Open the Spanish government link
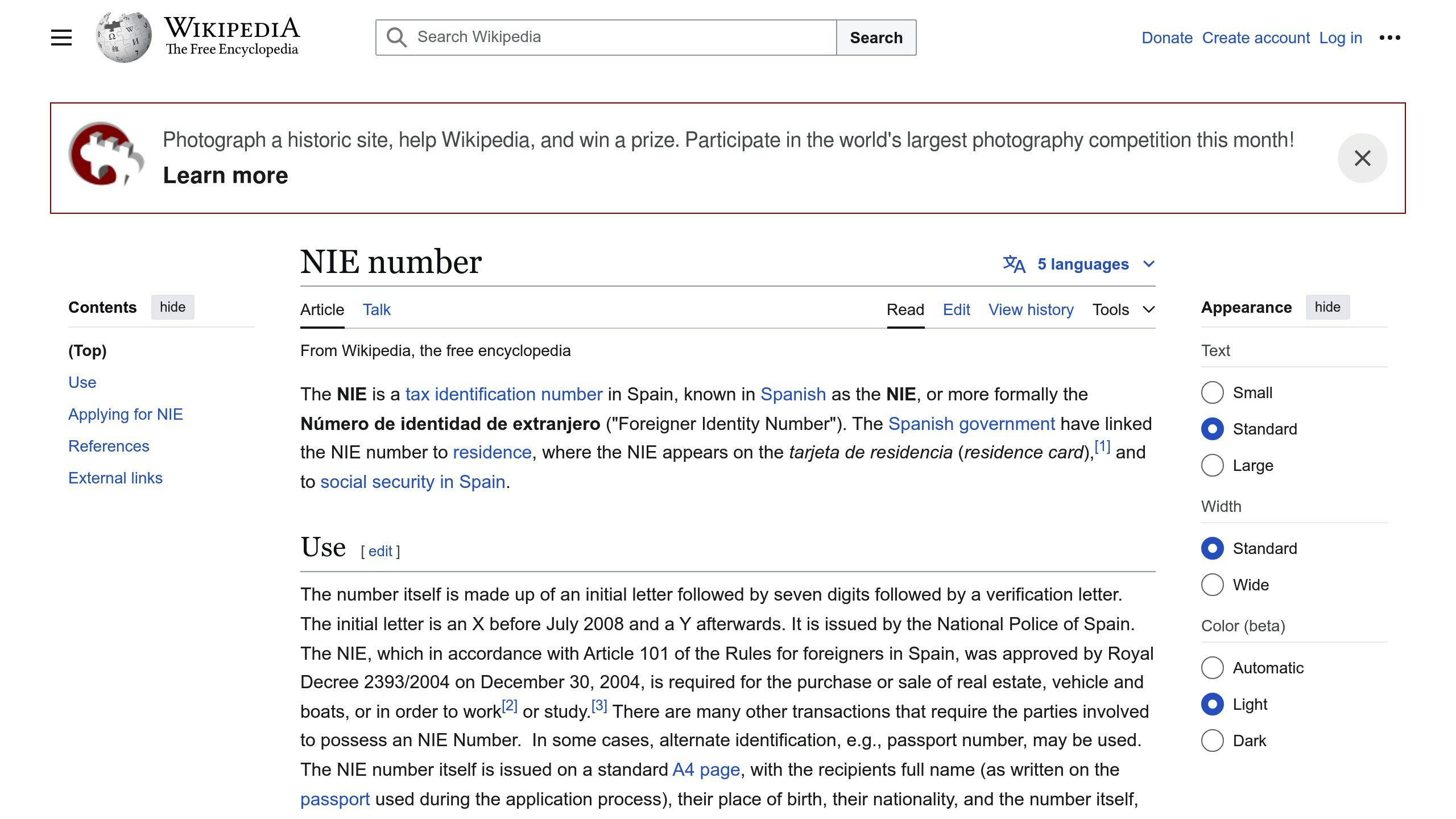 (971, 424)
